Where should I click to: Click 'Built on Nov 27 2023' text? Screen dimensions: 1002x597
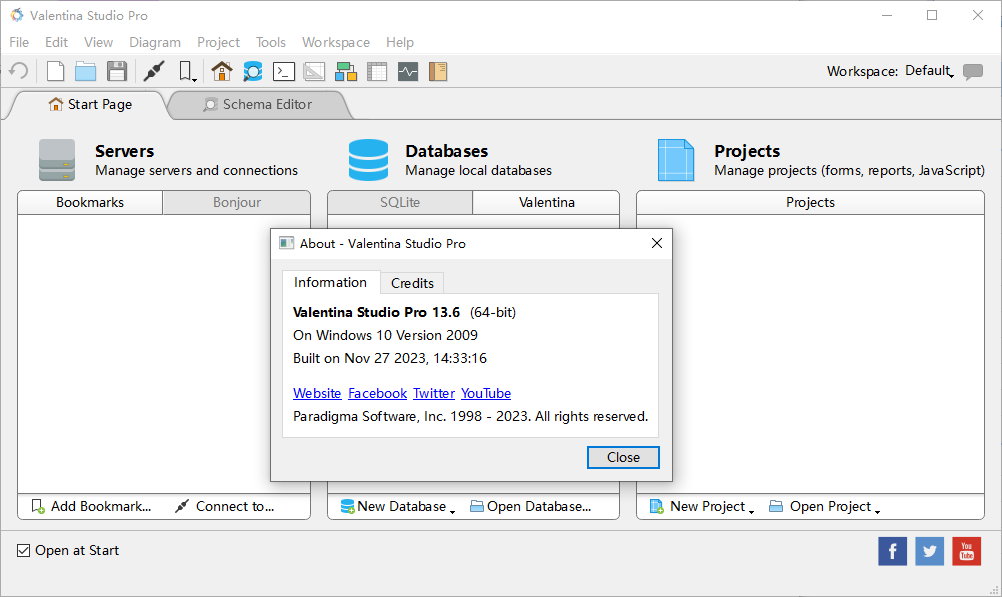point(390,358)
